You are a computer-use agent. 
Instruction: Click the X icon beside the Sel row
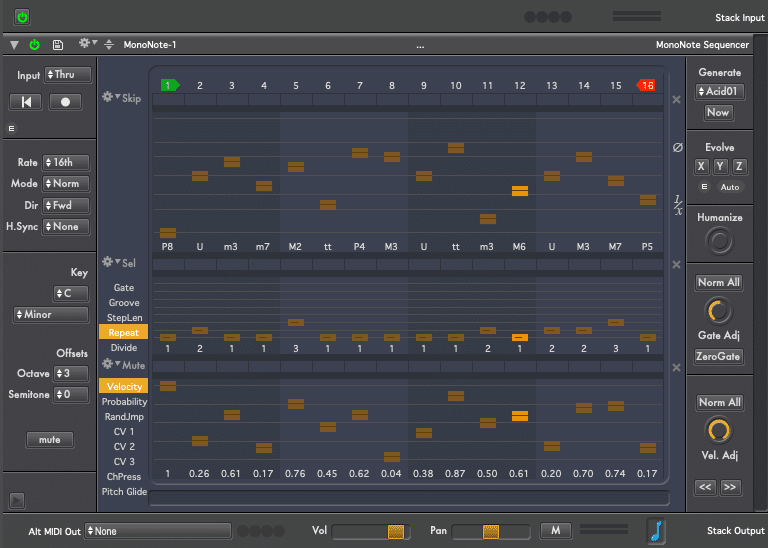(676, 265)
